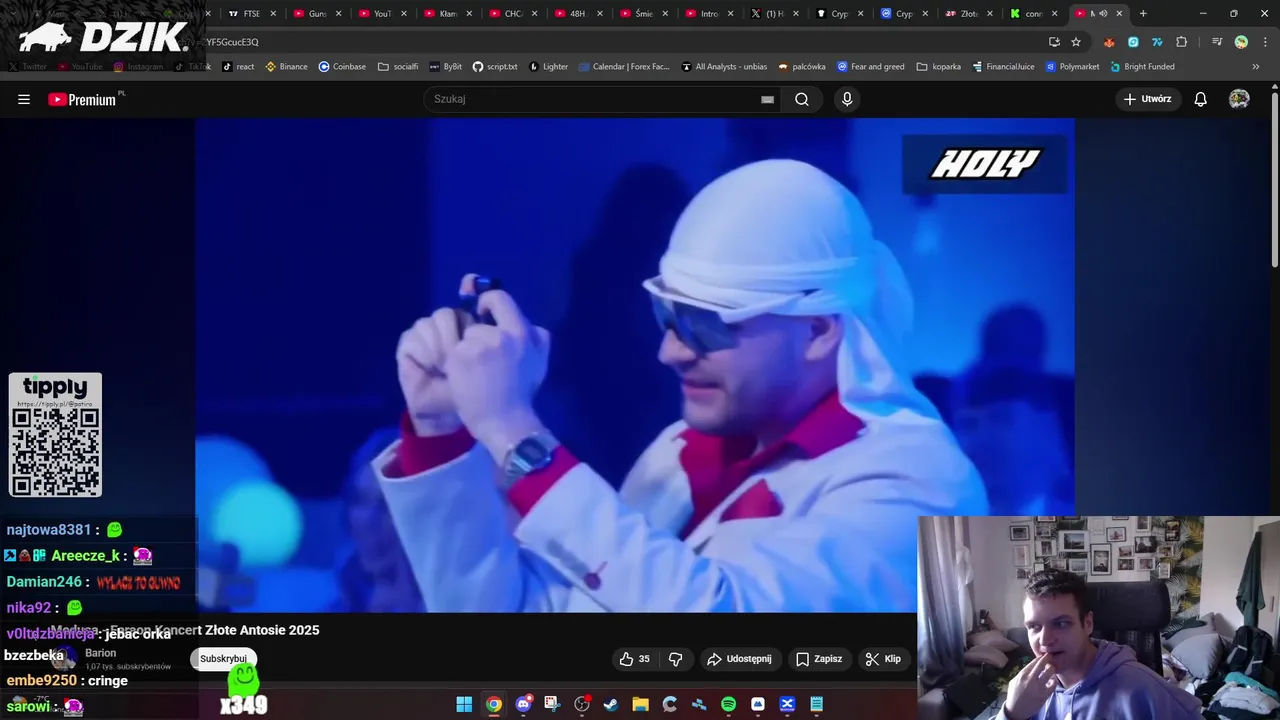The height and width of the screenshot is (720, 1280).
Task: Click the install/cast icon in address bar
Action: click(1054, 42)
